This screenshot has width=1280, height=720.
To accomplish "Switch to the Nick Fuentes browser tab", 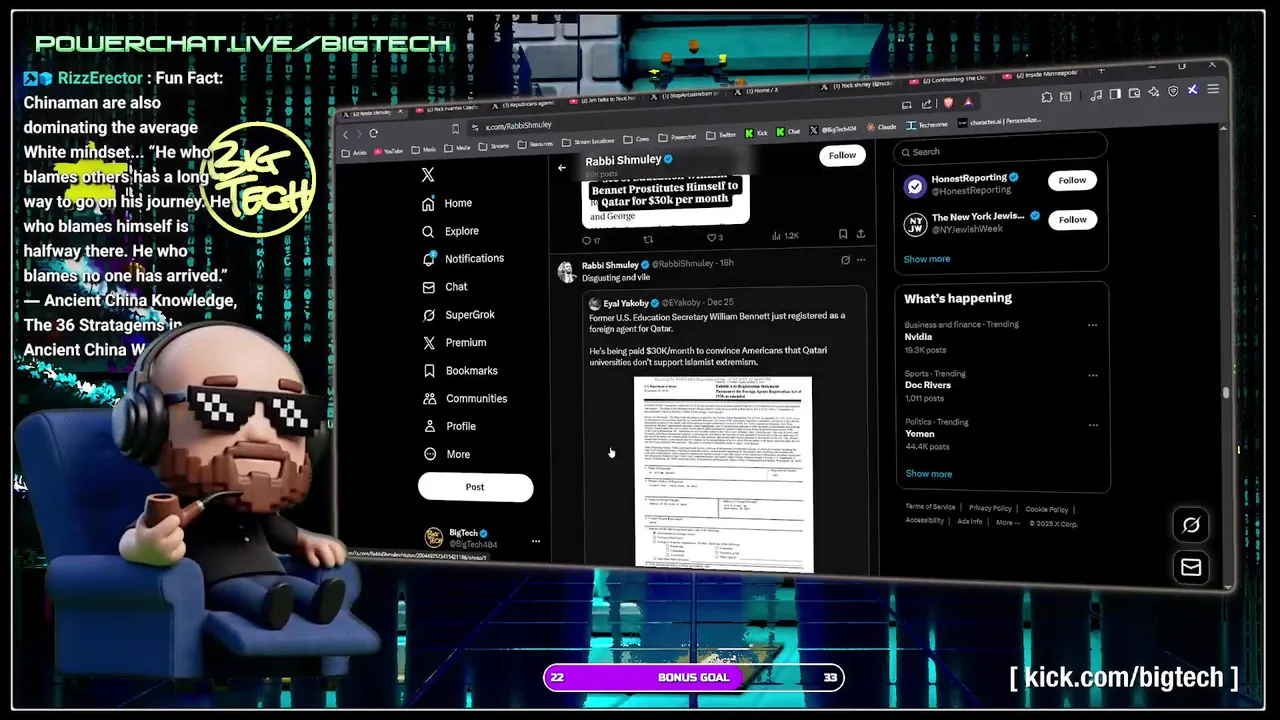I will pos(445,107).
